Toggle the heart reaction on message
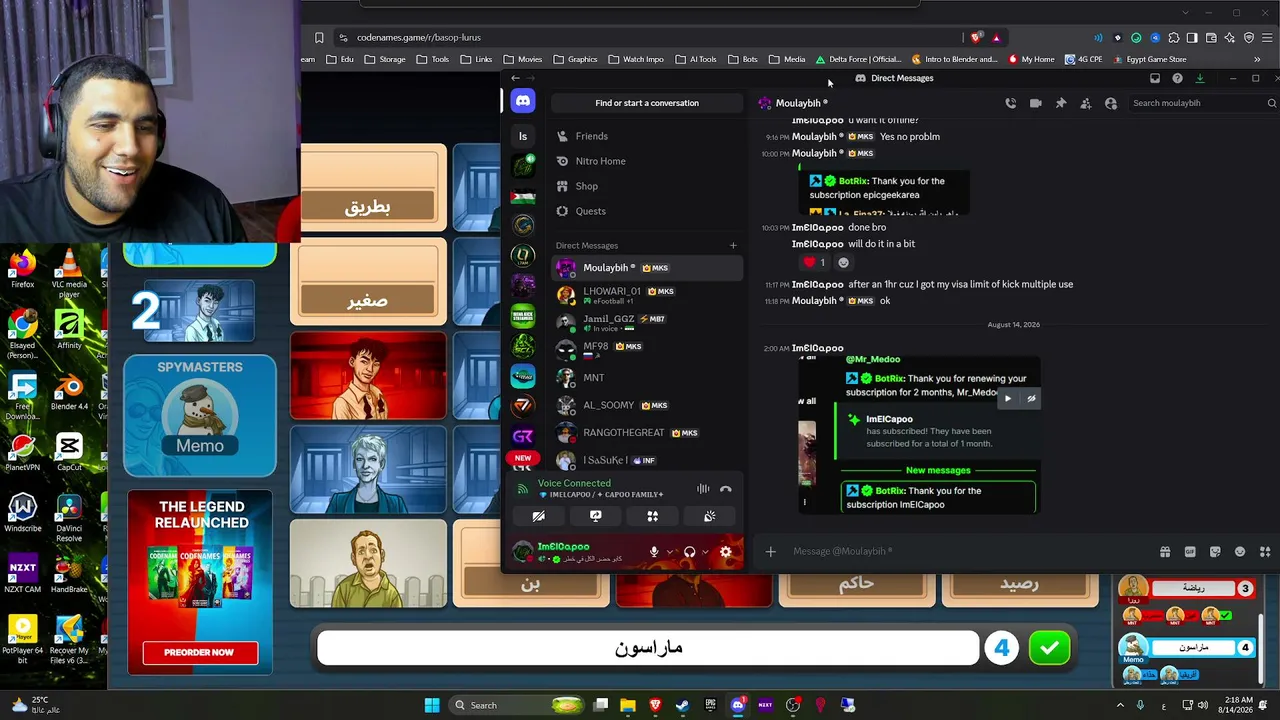1280x720 pixels. [815, 262]
